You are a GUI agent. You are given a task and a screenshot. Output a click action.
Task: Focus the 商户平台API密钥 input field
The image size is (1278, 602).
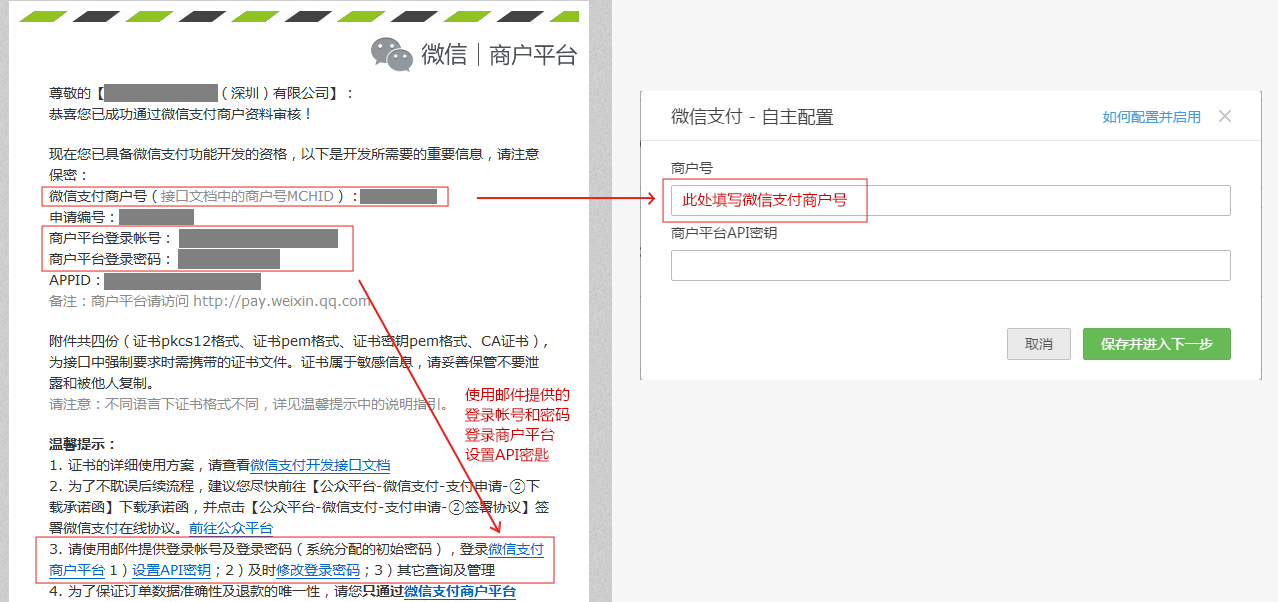[950, 265]
